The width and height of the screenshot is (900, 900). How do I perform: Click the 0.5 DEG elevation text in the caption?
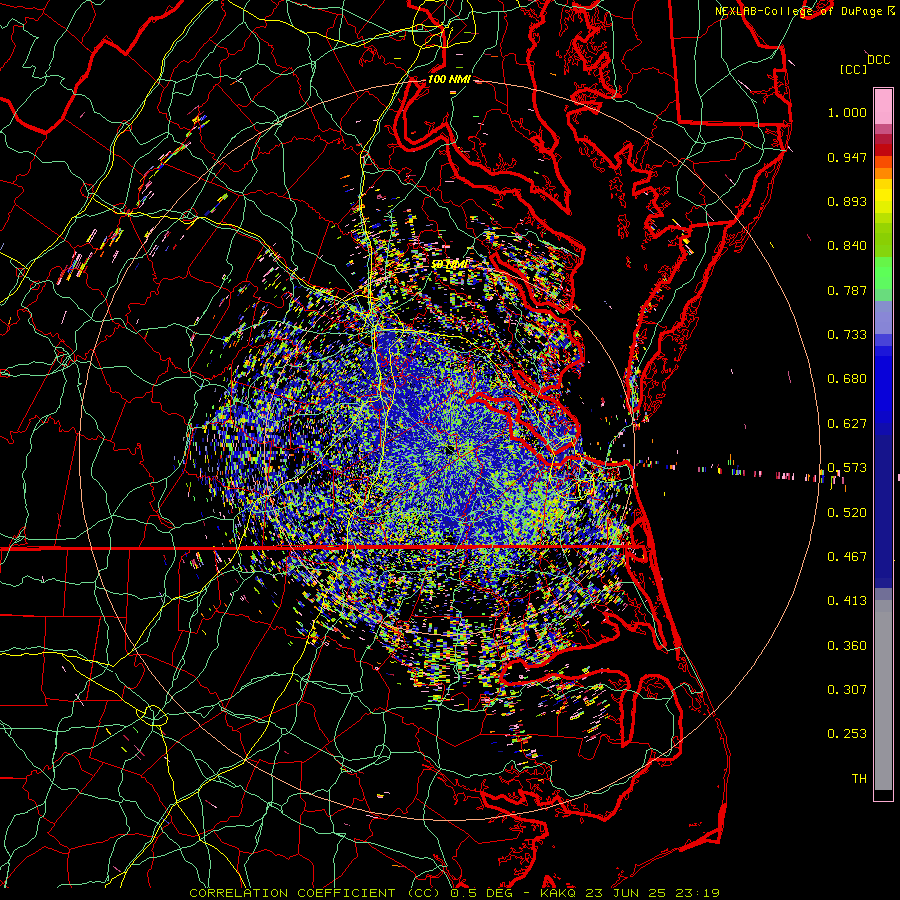481,893
